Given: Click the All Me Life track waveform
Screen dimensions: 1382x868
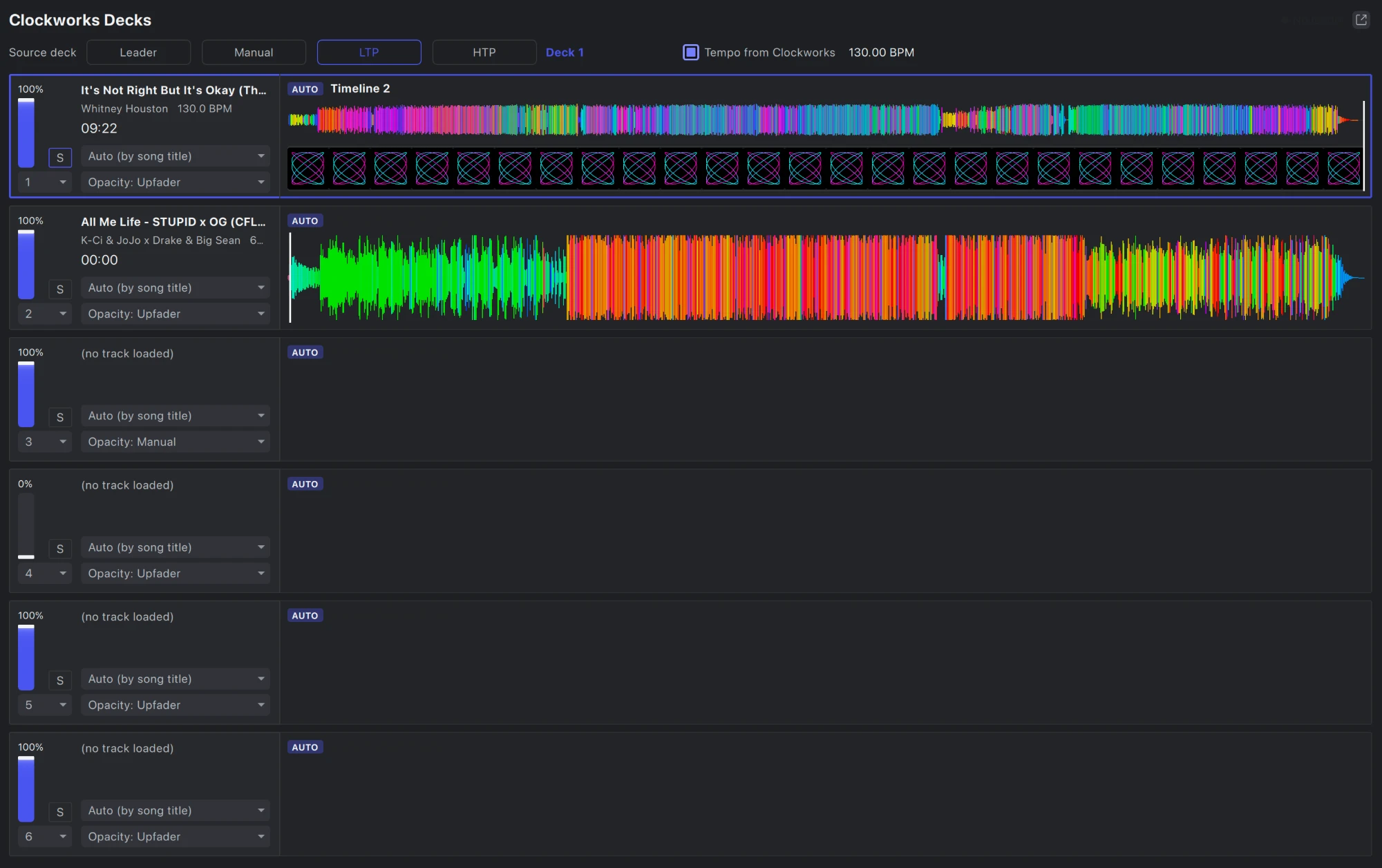Looking at the screenshot, I should pos(826,278).
